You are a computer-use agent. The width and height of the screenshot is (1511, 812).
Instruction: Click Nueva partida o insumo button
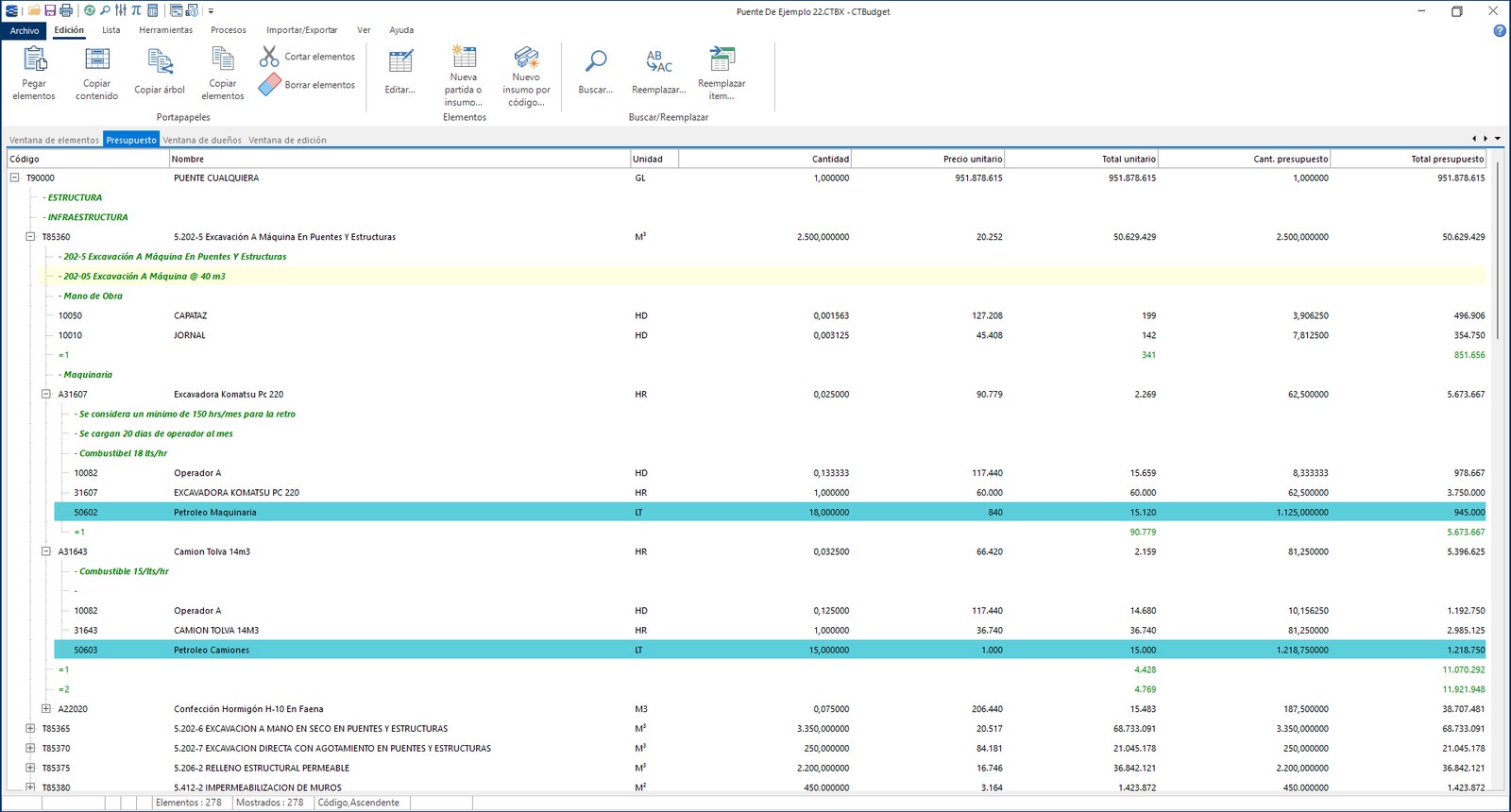point(464,76)
